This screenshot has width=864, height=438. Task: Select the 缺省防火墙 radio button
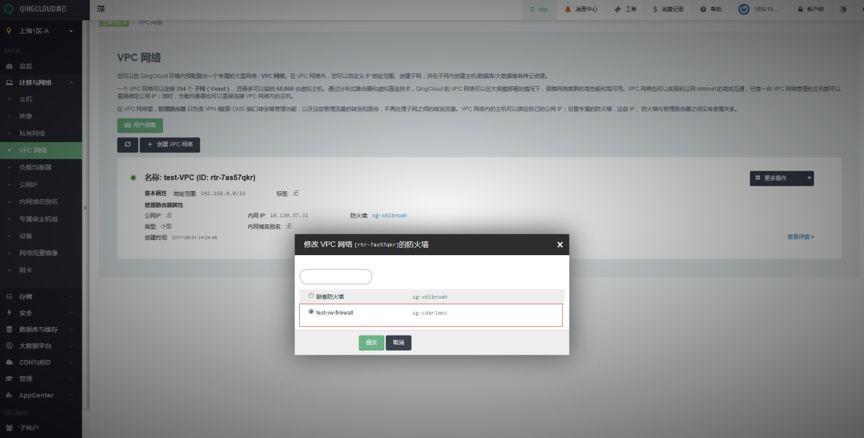click(311, 296)
